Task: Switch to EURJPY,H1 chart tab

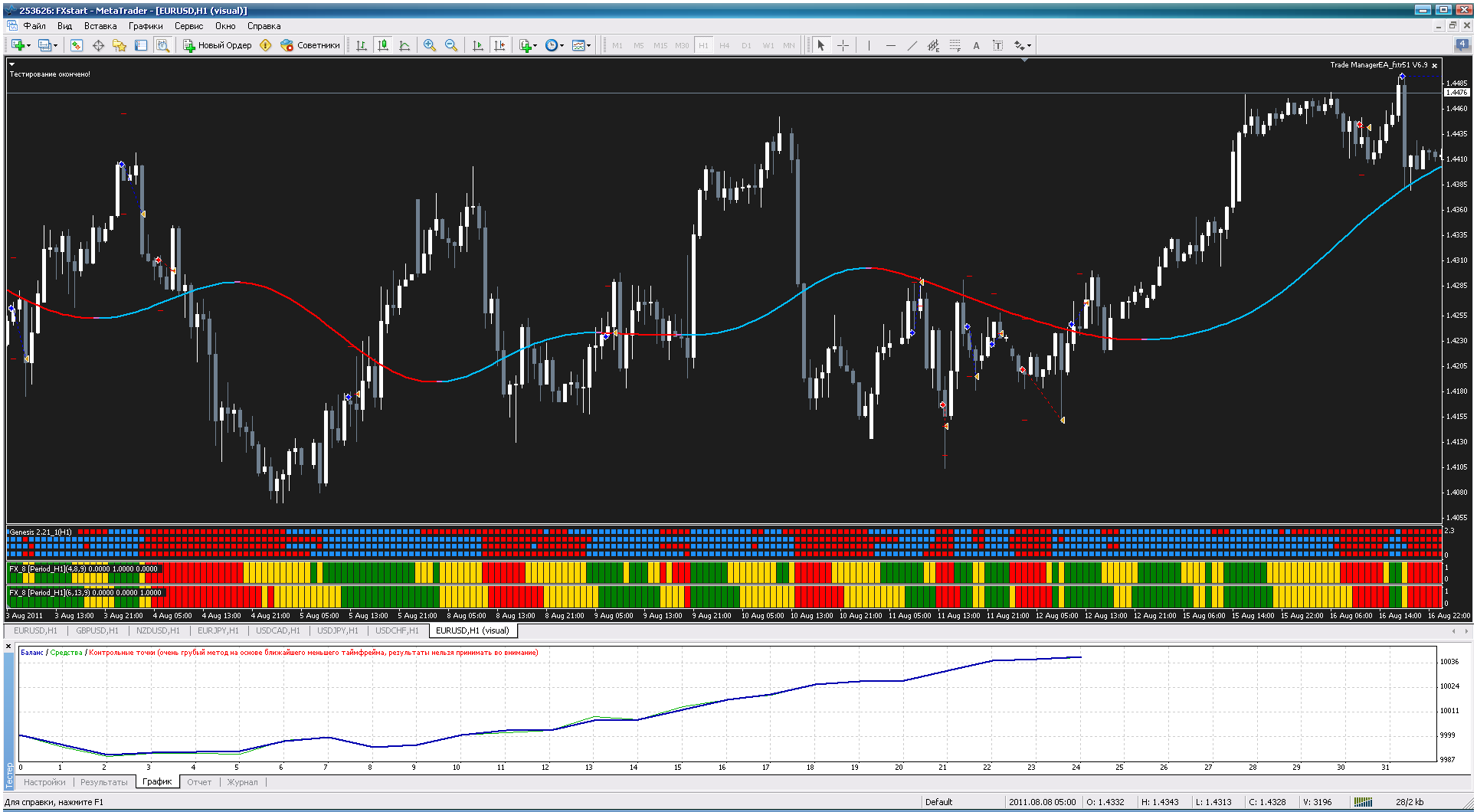Action: pyautogui.click(x=218, y=630)
